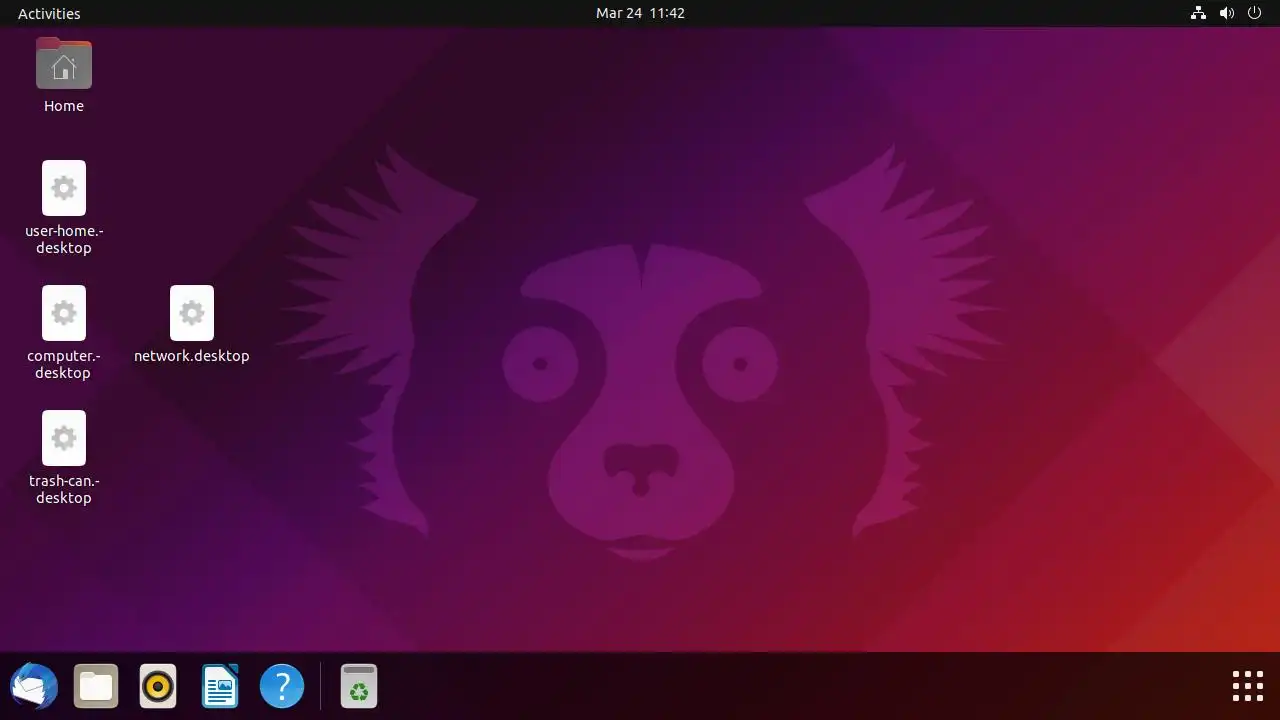Screen dimensions: 1280x720
Task: Click the network status icon
Action: click(x=1198, y=13)
